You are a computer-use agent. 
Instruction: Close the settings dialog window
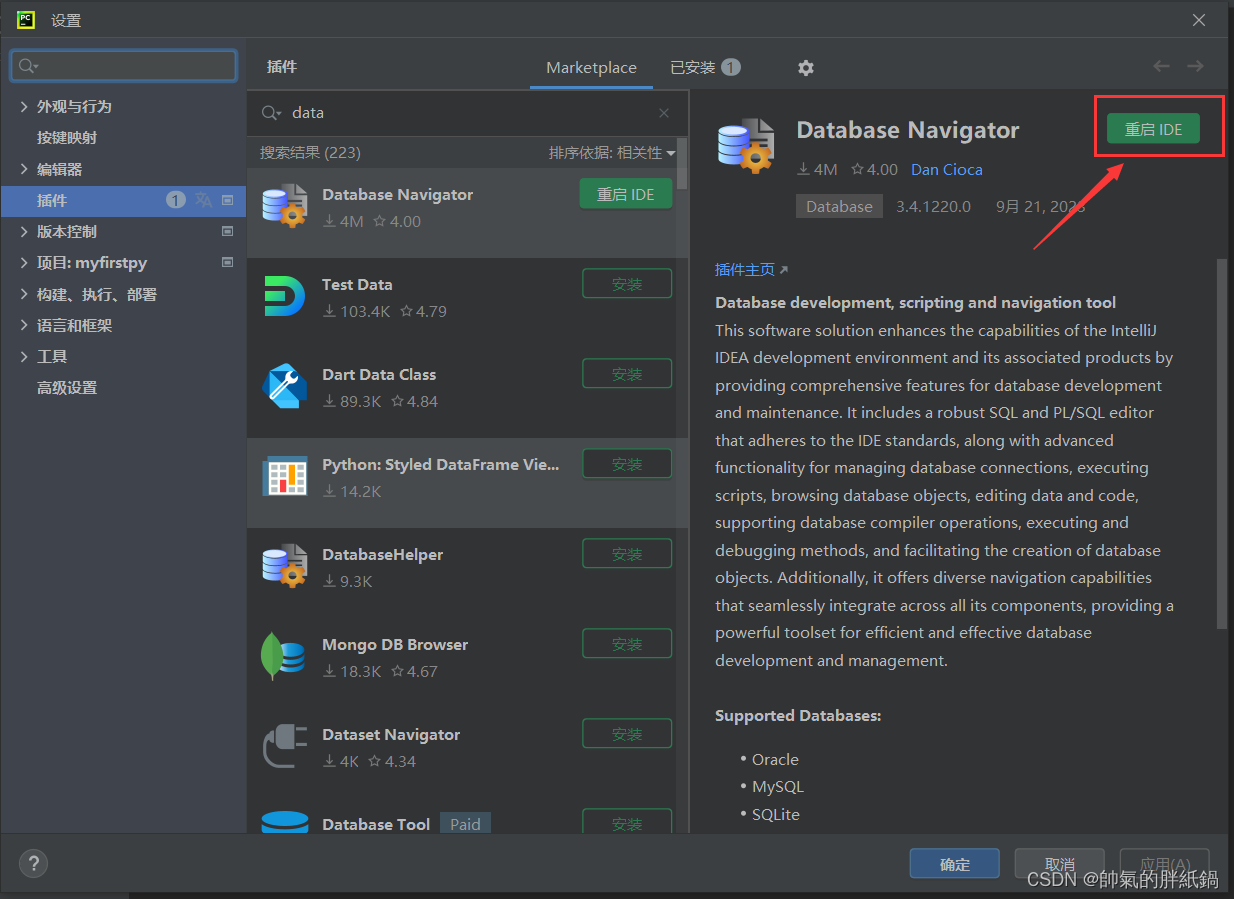pyautogui.click(x=1200, y=20)
